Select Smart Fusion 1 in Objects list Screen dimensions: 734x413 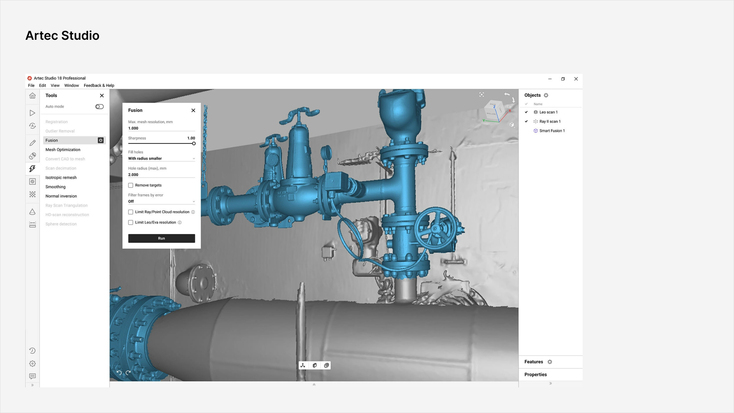click(x=551, y=131)
